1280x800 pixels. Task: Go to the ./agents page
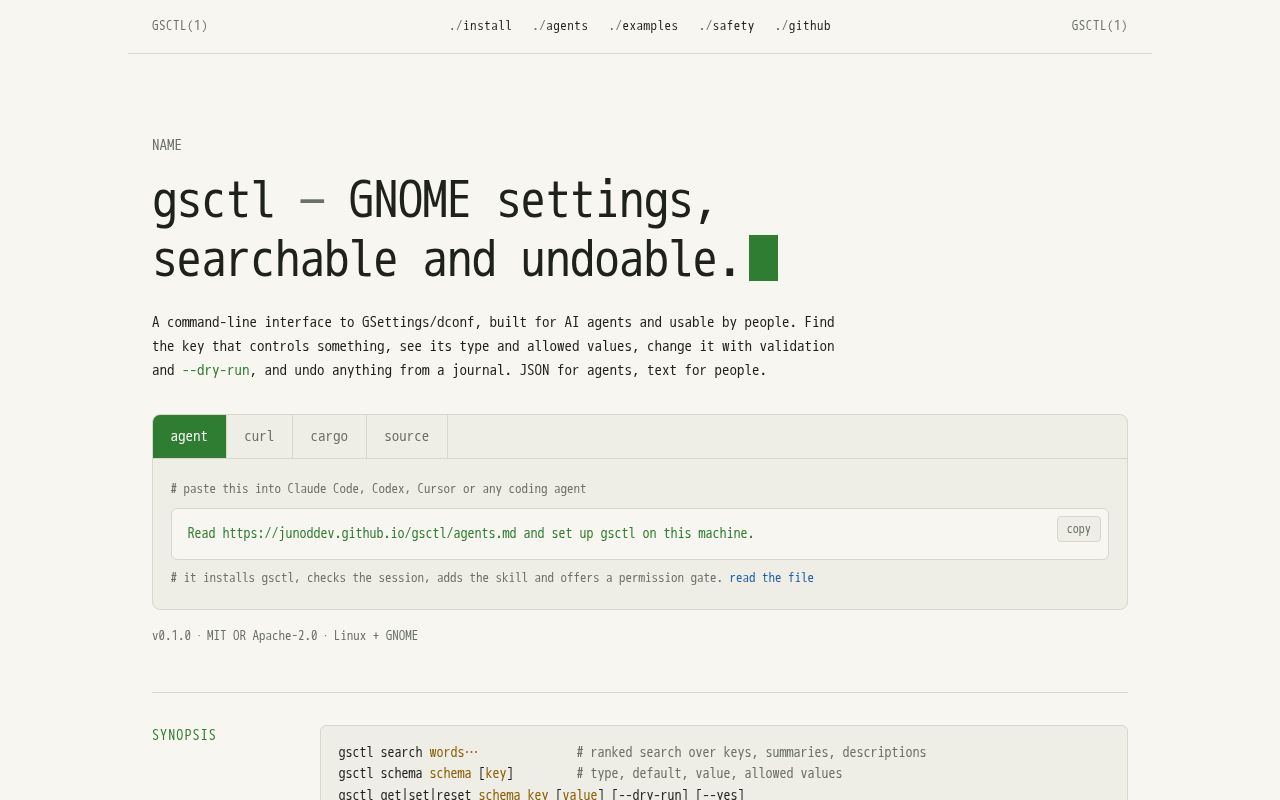[560, 26]
